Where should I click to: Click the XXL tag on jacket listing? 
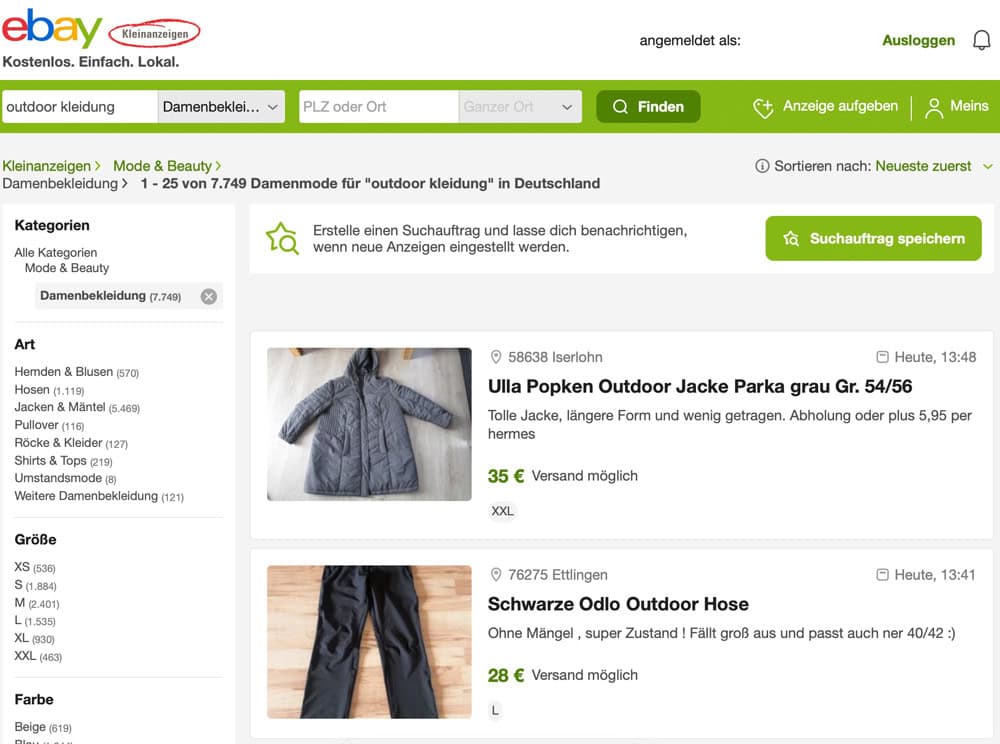503,511
